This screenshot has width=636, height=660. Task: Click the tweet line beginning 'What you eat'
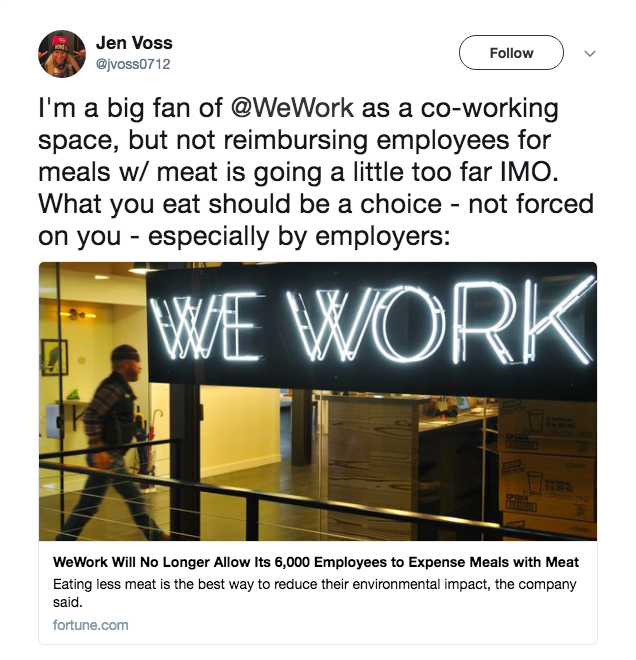(316, 204)
